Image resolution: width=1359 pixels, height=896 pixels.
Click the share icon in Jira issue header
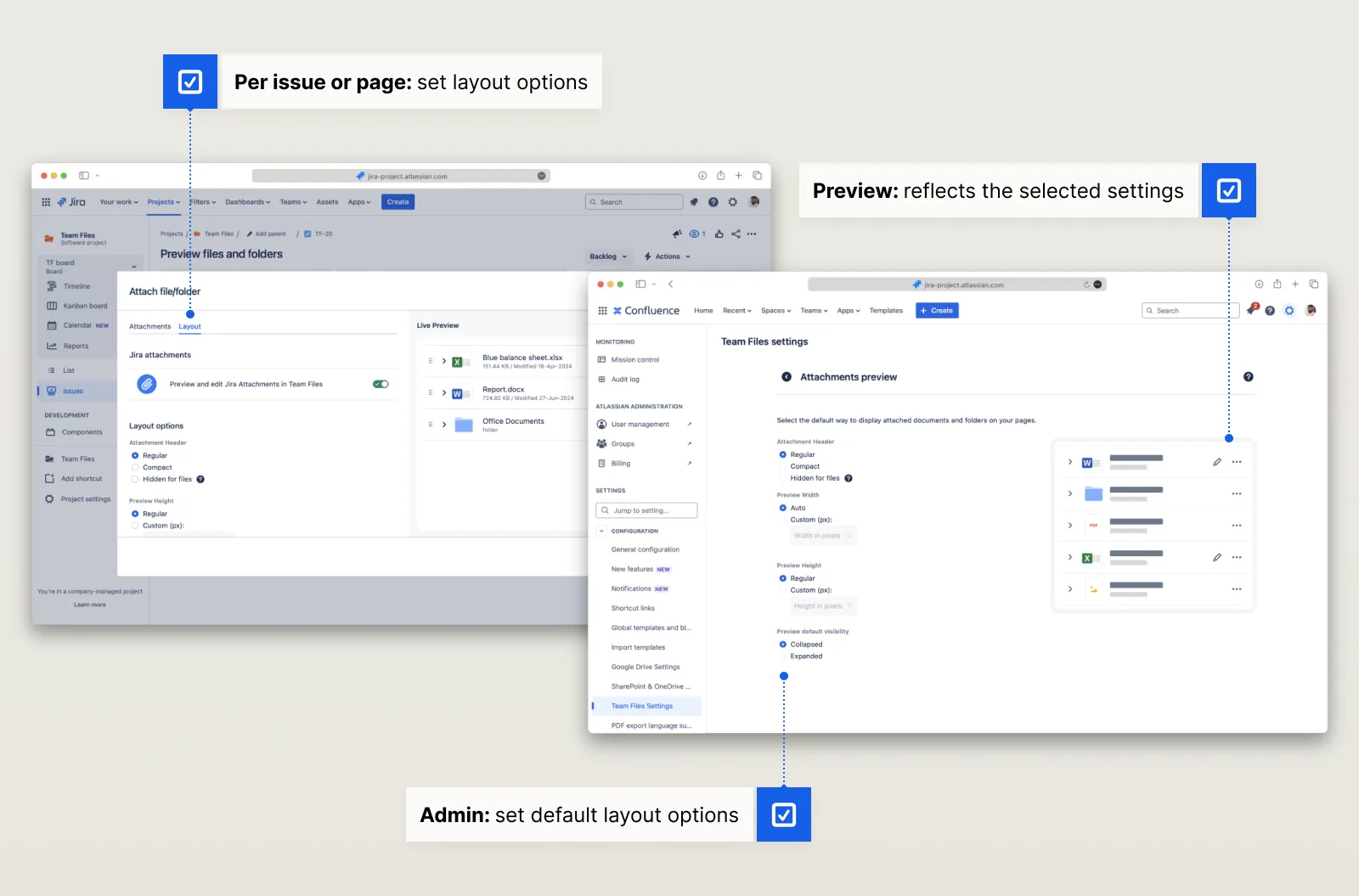point(736,234)
